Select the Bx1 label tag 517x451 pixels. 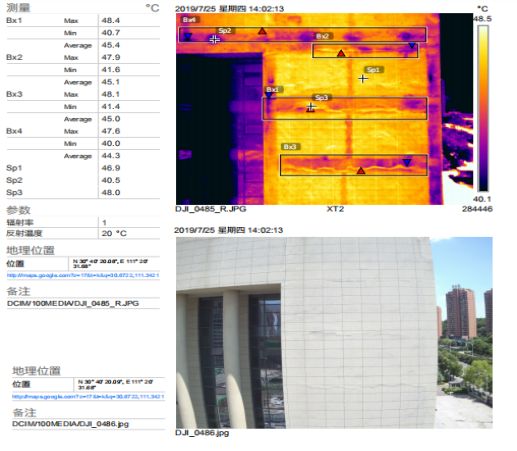point(274,89)
